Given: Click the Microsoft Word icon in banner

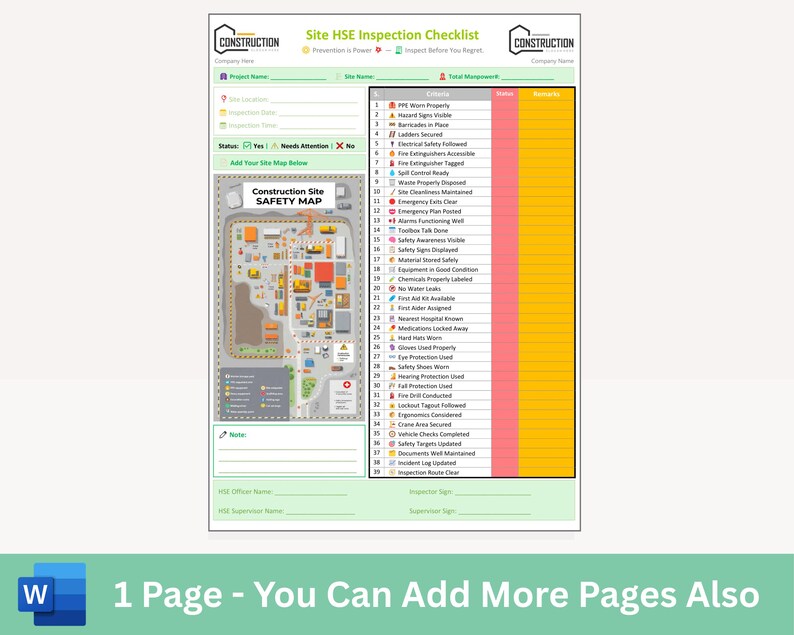Looking at the screenshot, I should (52, 594).
